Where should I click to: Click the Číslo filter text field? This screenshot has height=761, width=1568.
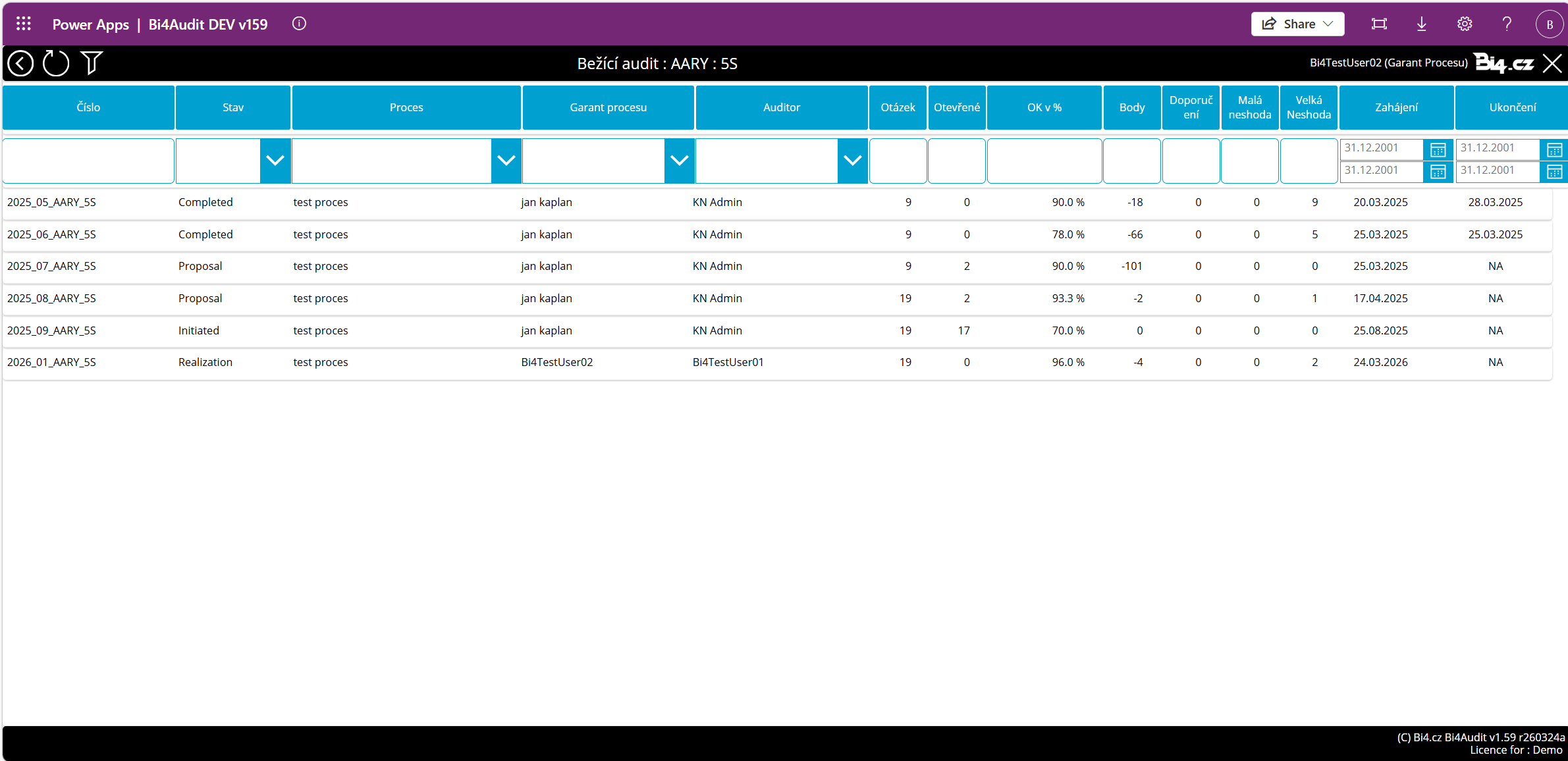click(88, 160)
